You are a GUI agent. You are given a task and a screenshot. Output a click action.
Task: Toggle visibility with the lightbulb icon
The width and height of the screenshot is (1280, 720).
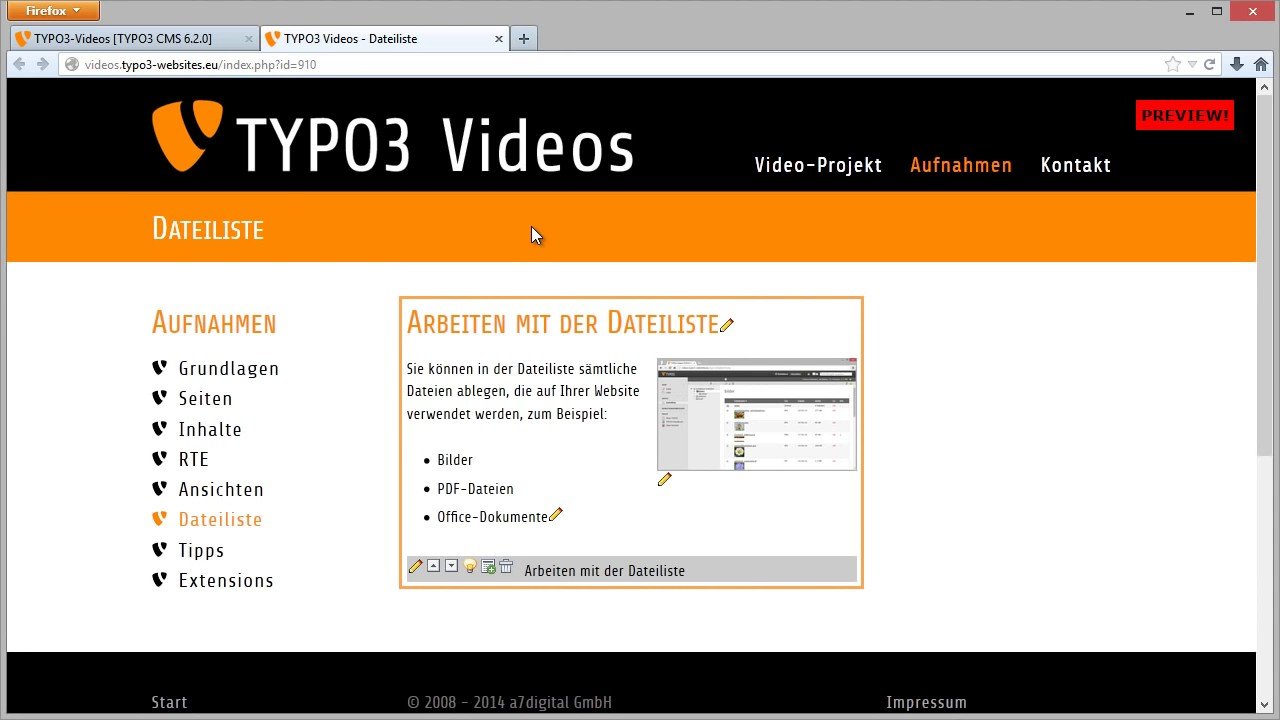click(470, 566)
